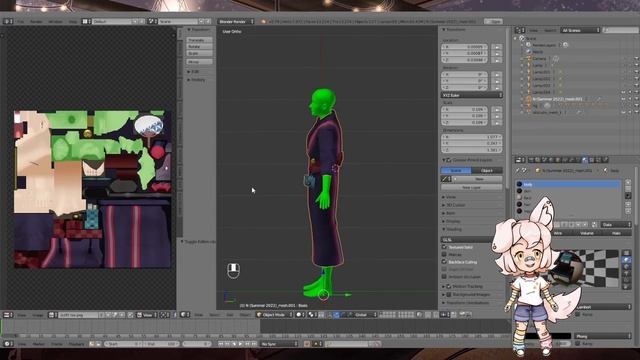
Task: Select the highlighted Material properties tab icon
Action: coord(584,160)
